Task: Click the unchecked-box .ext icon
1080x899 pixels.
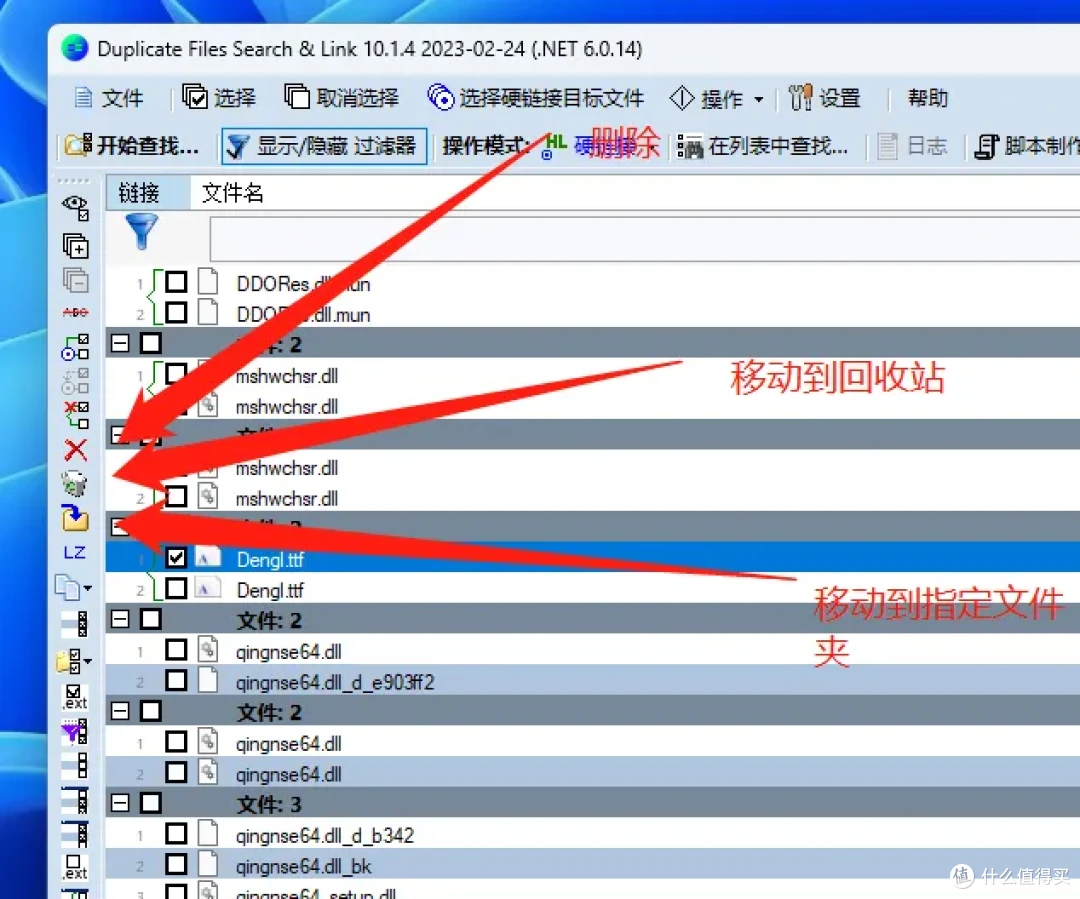Action: pos(74,867)
